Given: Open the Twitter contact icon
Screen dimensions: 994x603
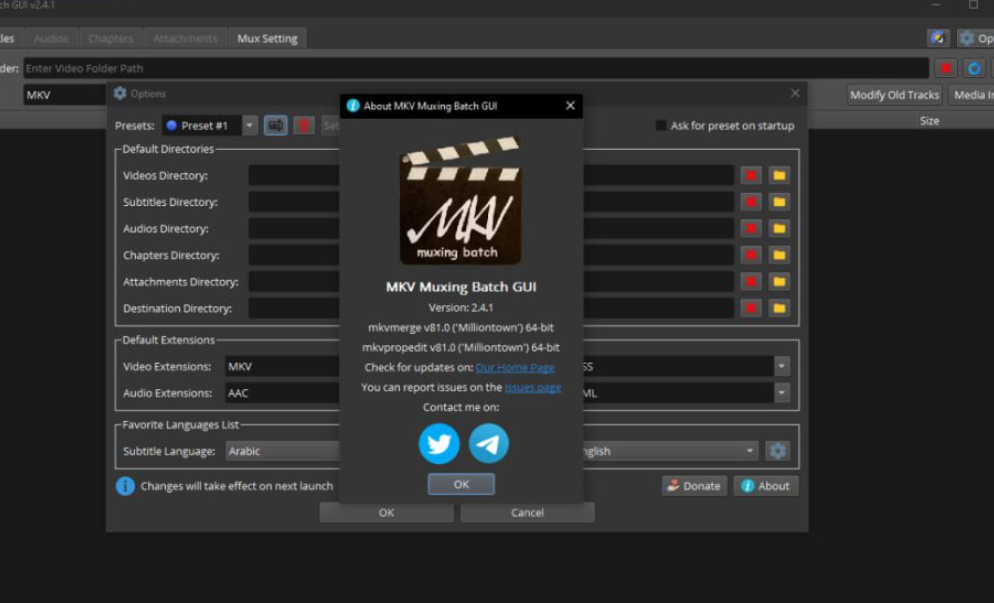Looking at the screenshot, I should tap(439, 444).
